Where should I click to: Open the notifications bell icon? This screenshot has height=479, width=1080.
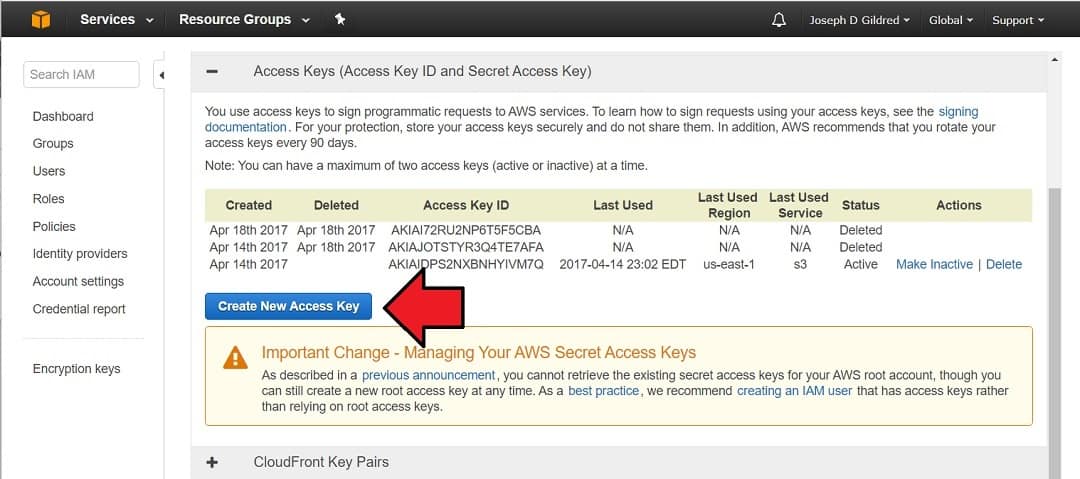coord(778,20)
